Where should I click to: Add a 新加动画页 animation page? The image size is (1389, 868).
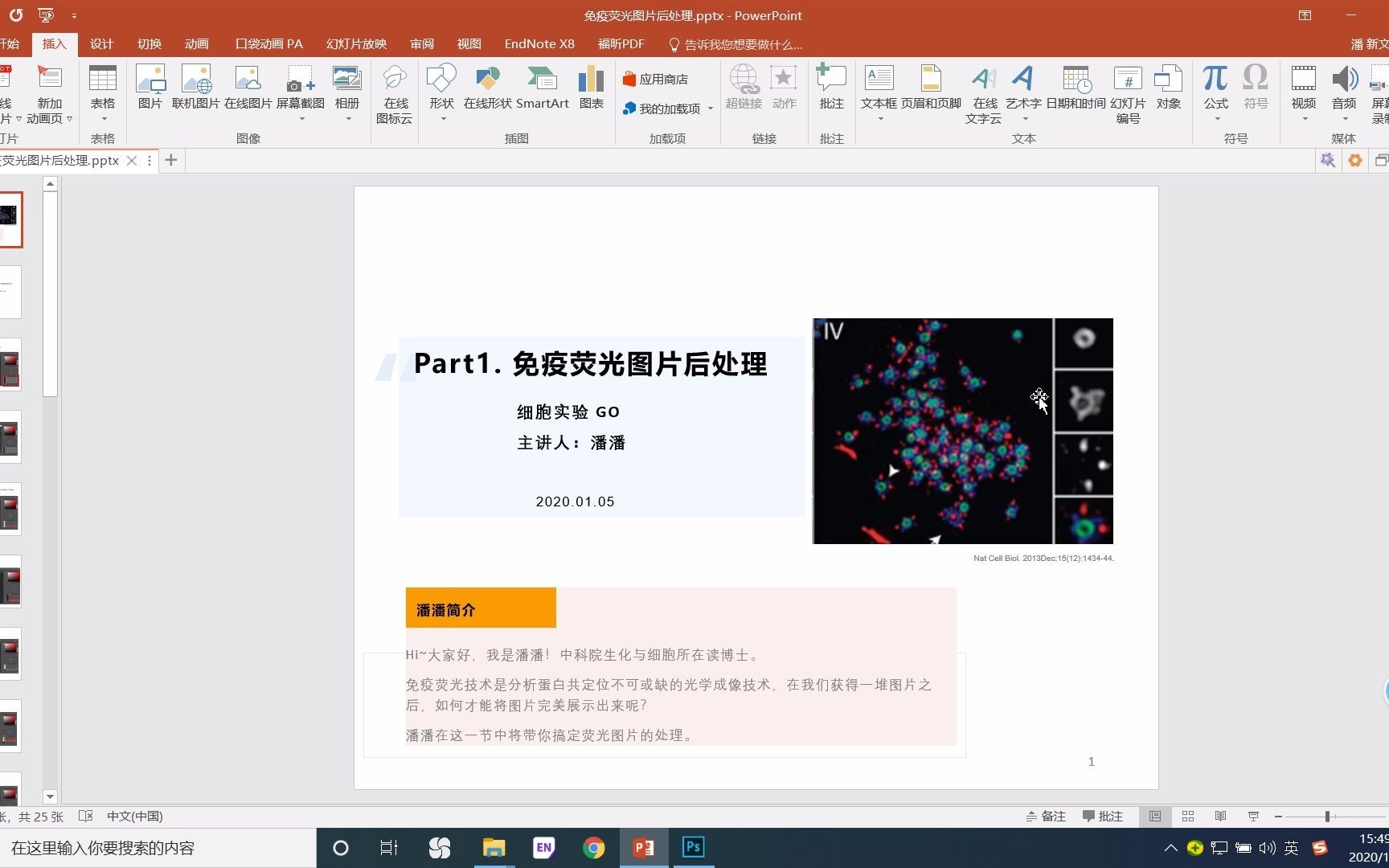tap(49, 94)
